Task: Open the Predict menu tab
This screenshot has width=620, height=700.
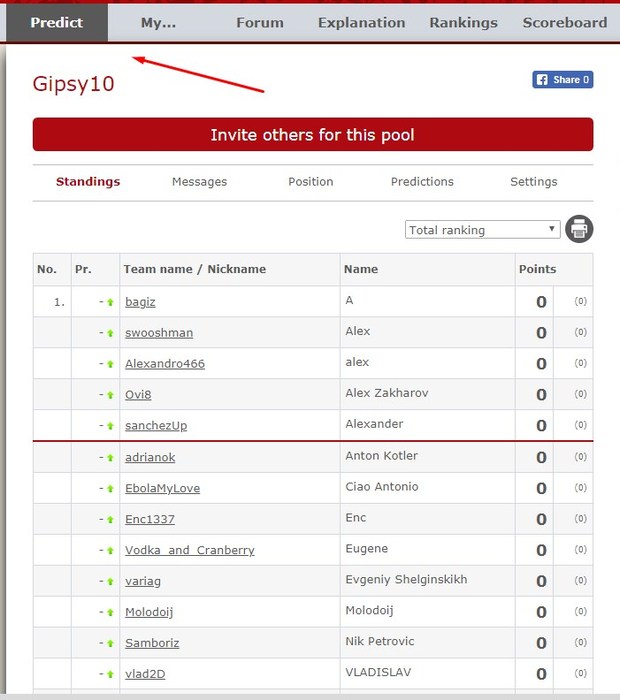Action: coord(57,22)
